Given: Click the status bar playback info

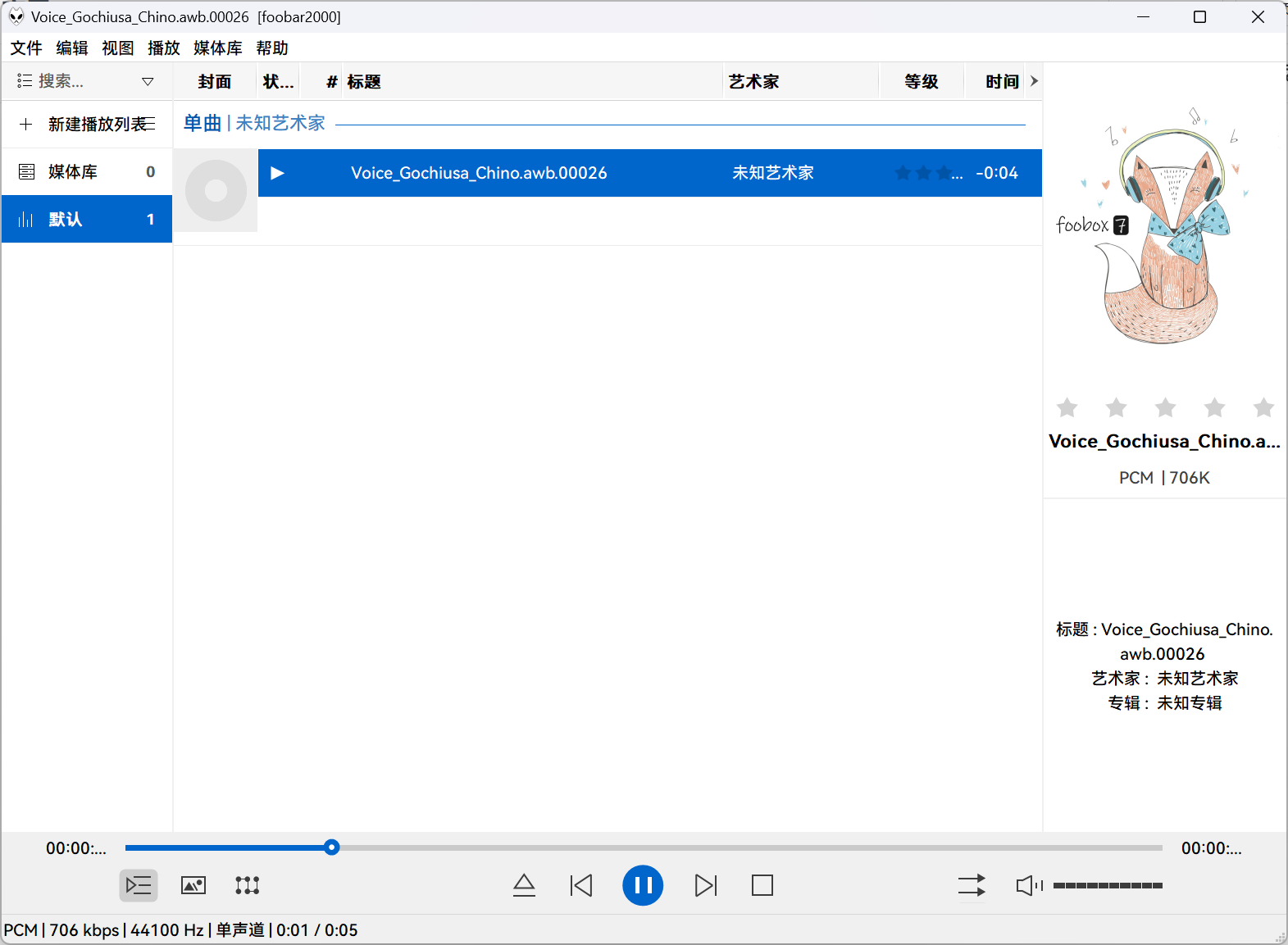Looking at the screenshot, I should tap(181, 930).
